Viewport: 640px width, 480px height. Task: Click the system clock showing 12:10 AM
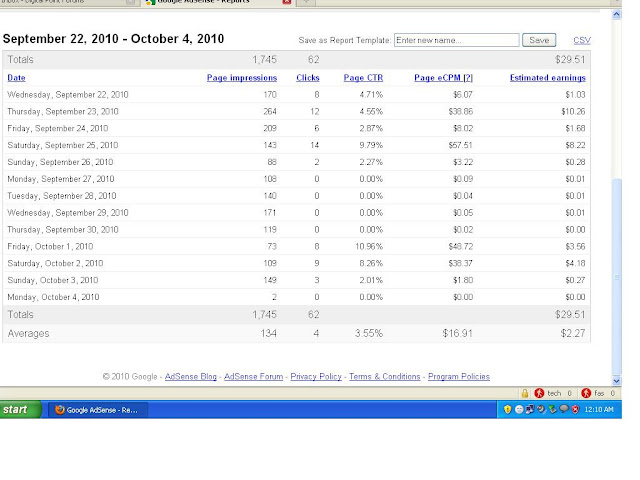coord(599,409)
